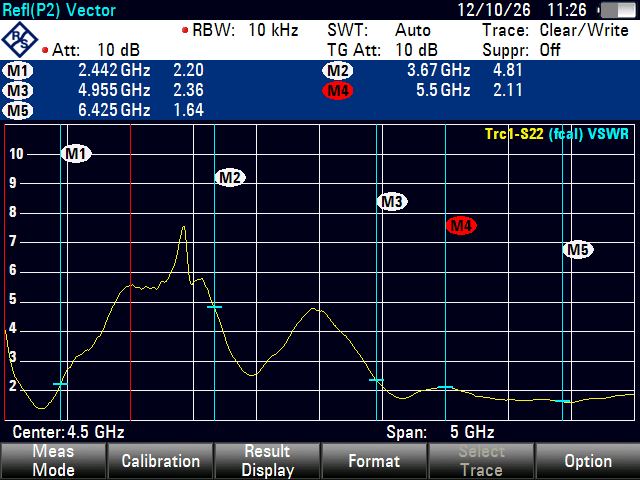This screenshot has width=640, height=480.
Task: Click the M3 frequency 4.955 GHz
Action: (x=114, y=90)
